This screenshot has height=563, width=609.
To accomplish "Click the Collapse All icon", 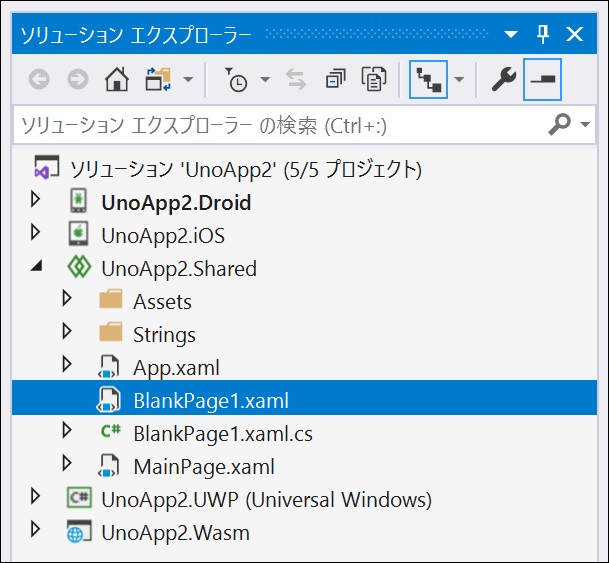I will tap(336, 79).
